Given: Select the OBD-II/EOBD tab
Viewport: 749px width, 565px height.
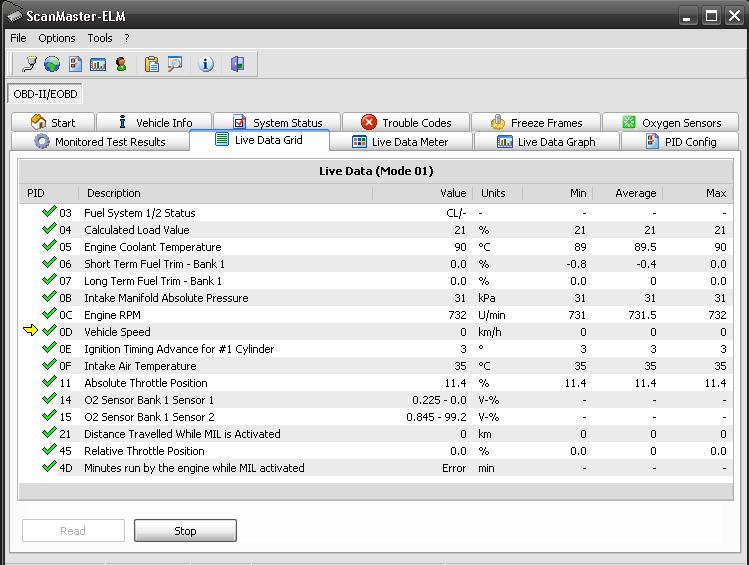Looking at the screenshot, I should pyautogui.click(x=45, y=94).
